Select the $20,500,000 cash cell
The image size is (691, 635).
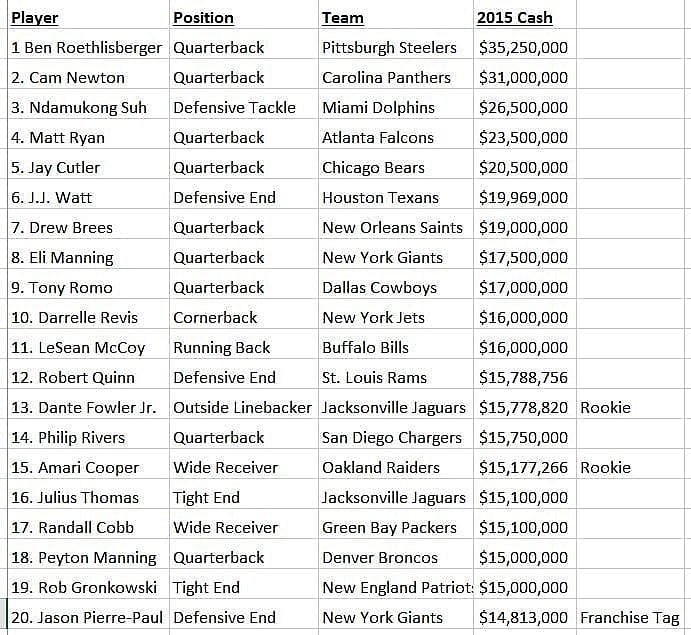pos(523,167)
